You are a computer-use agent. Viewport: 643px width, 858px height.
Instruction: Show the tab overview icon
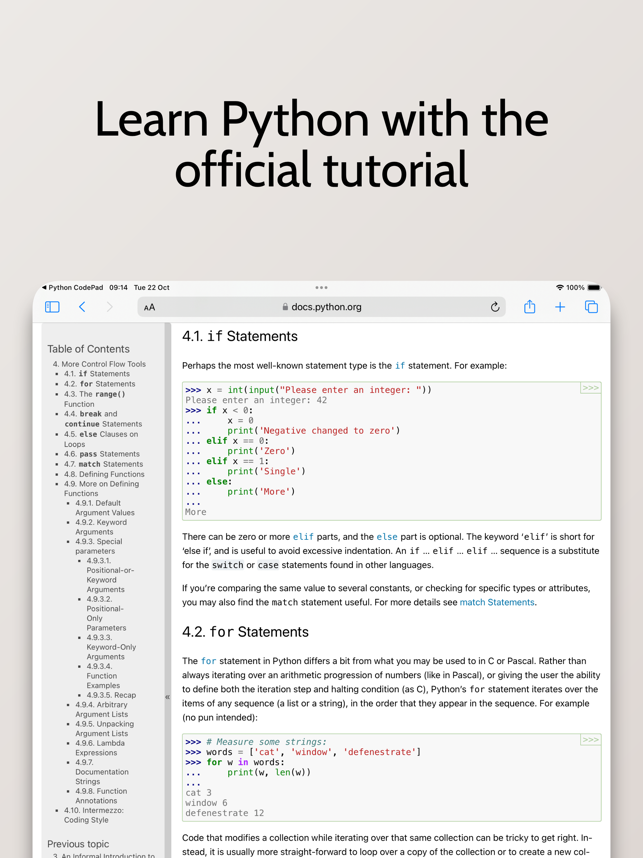point(592,307)
